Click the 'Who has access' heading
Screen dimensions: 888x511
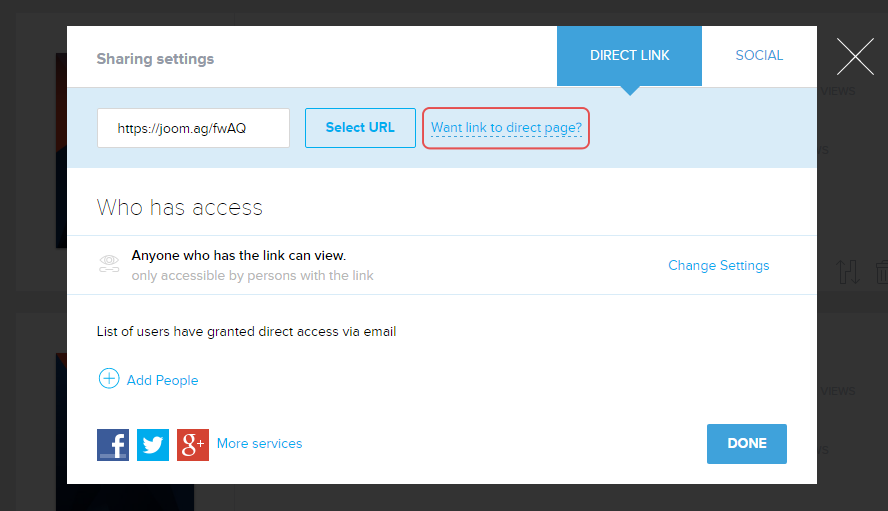[x=180, y=208]
